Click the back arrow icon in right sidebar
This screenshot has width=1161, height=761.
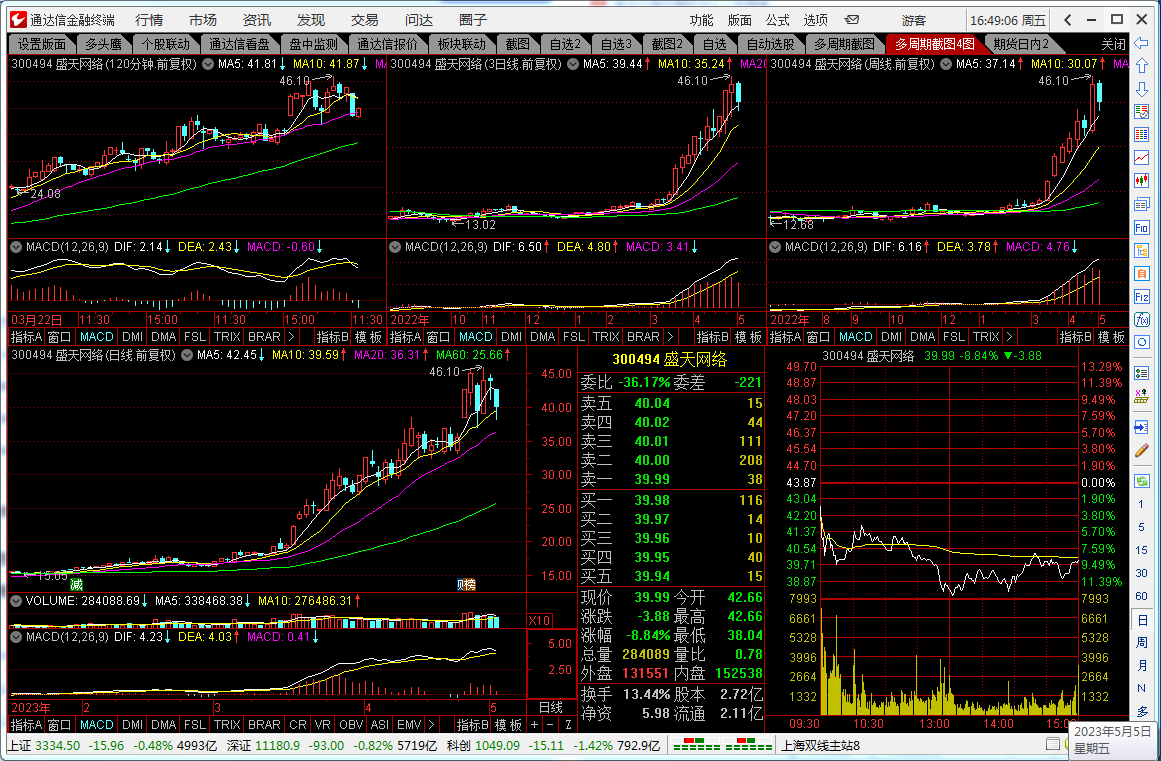pos(1142,44)
